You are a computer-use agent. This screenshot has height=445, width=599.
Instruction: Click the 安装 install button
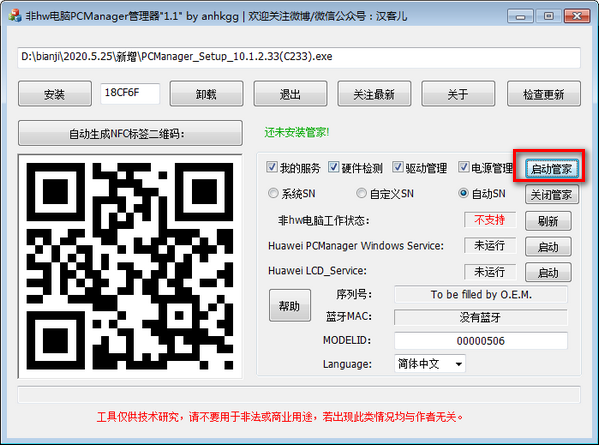55,94
